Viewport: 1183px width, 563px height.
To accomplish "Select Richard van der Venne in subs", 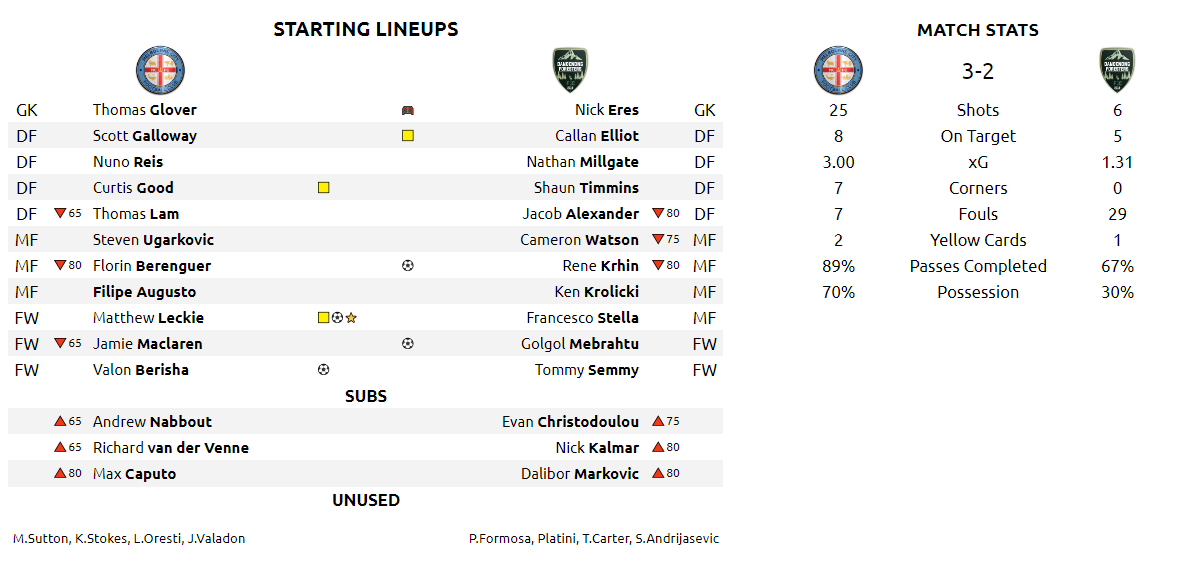I will click(x=170, y=448).
